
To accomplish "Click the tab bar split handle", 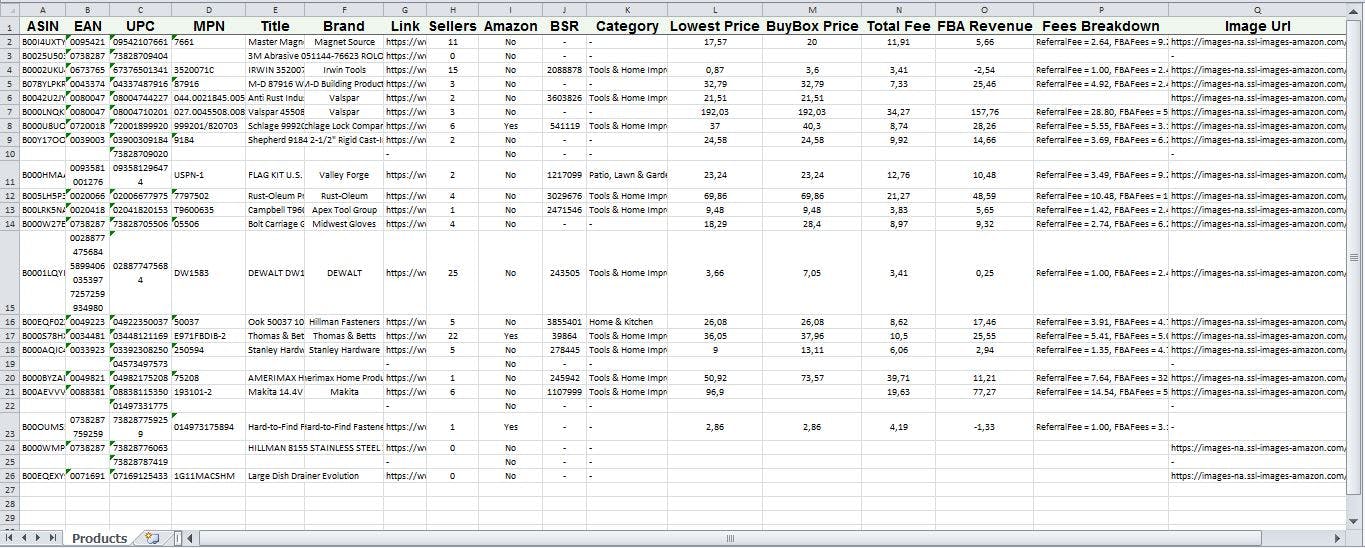I will [177, 538].
